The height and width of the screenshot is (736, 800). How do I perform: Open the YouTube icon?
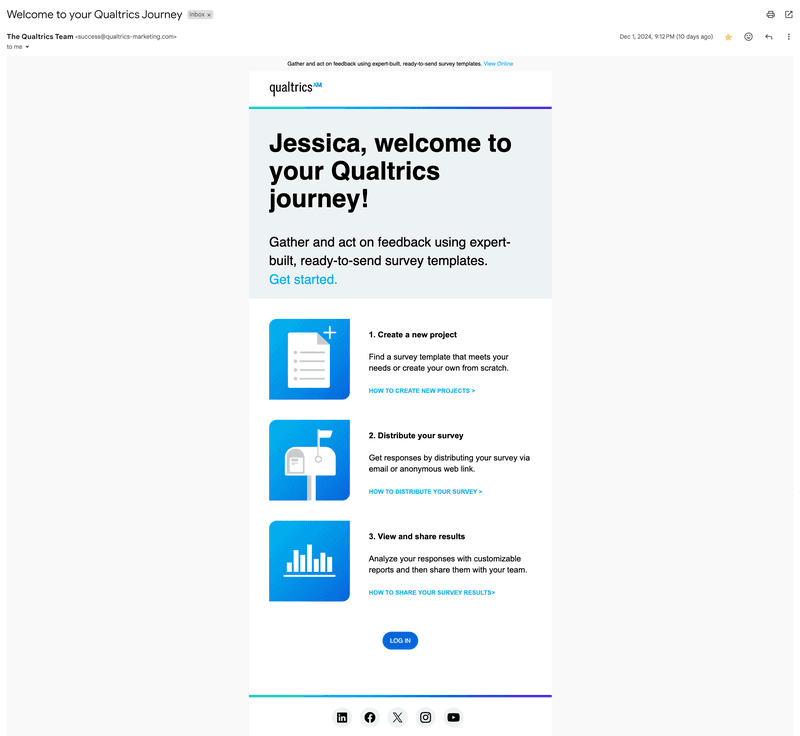pos(454,718)
